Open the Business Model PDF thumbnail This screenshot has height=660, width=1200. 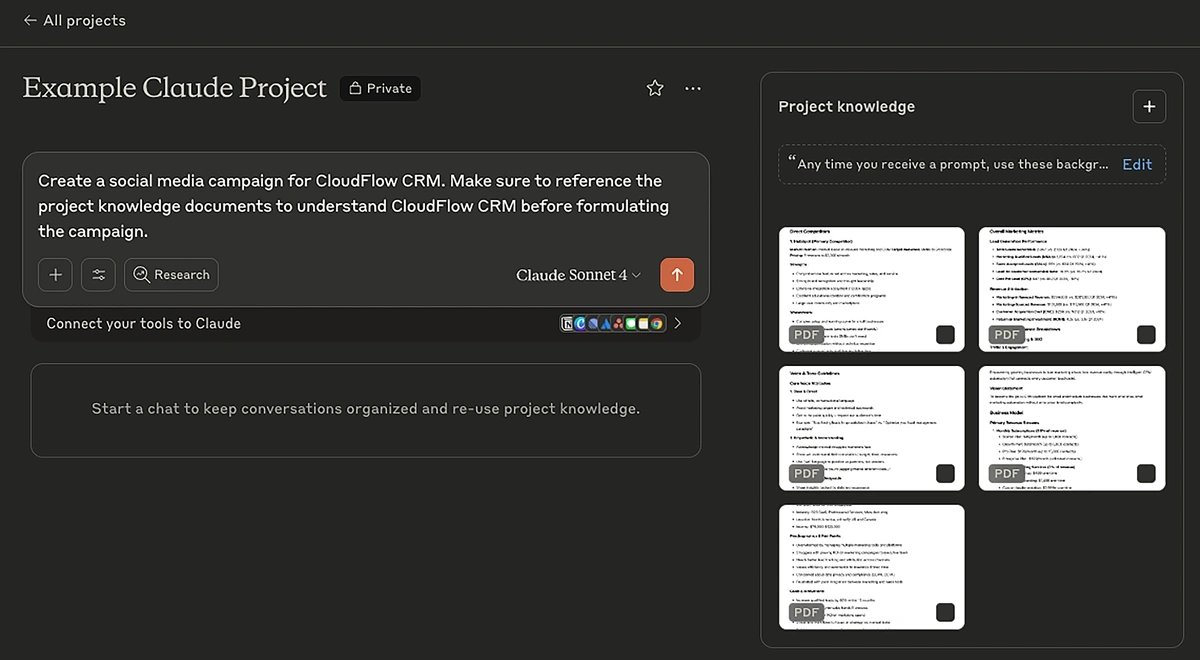point(1072,428)
